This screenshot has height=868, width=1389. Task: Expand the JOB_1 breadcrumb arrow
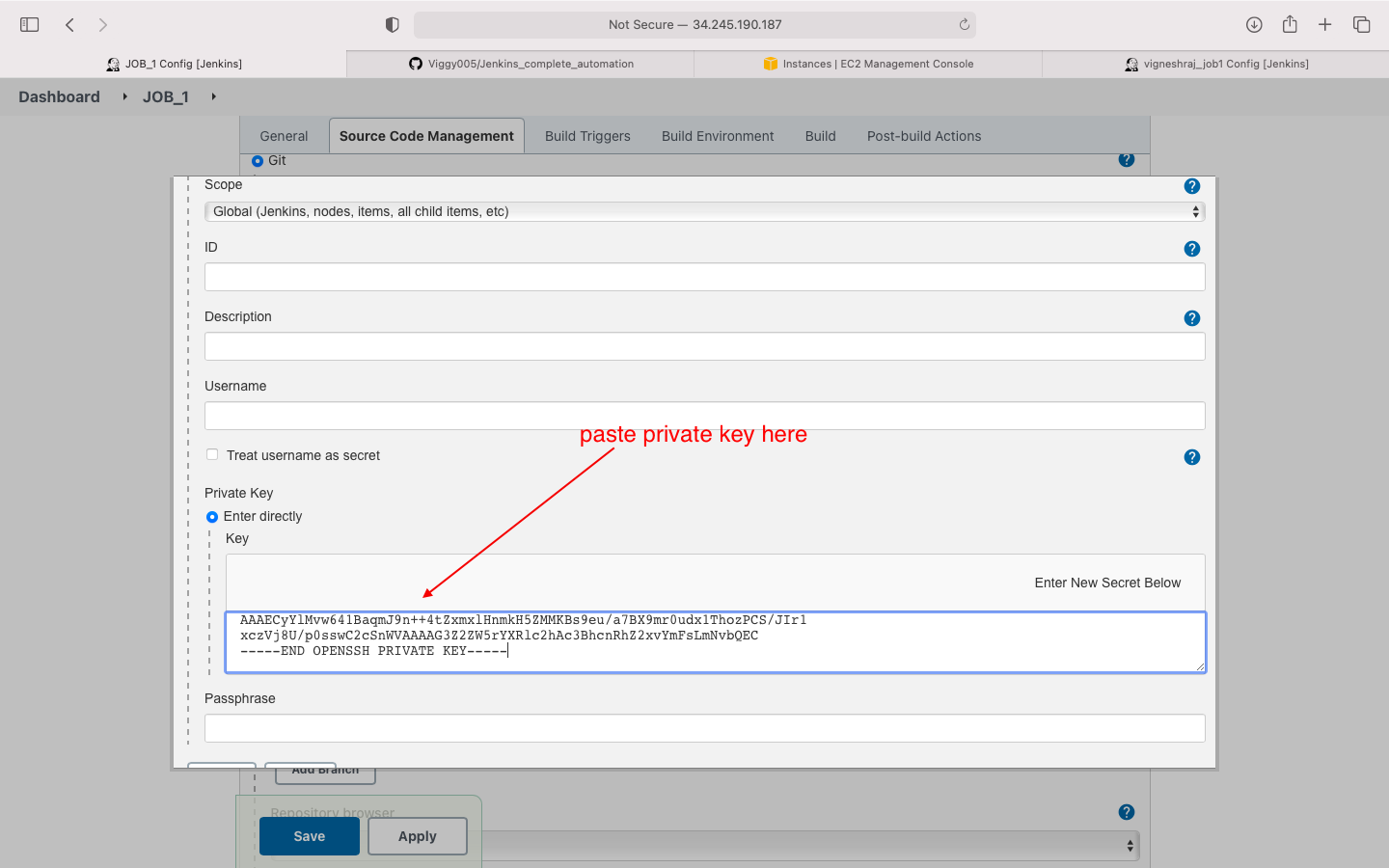[213, 96]
